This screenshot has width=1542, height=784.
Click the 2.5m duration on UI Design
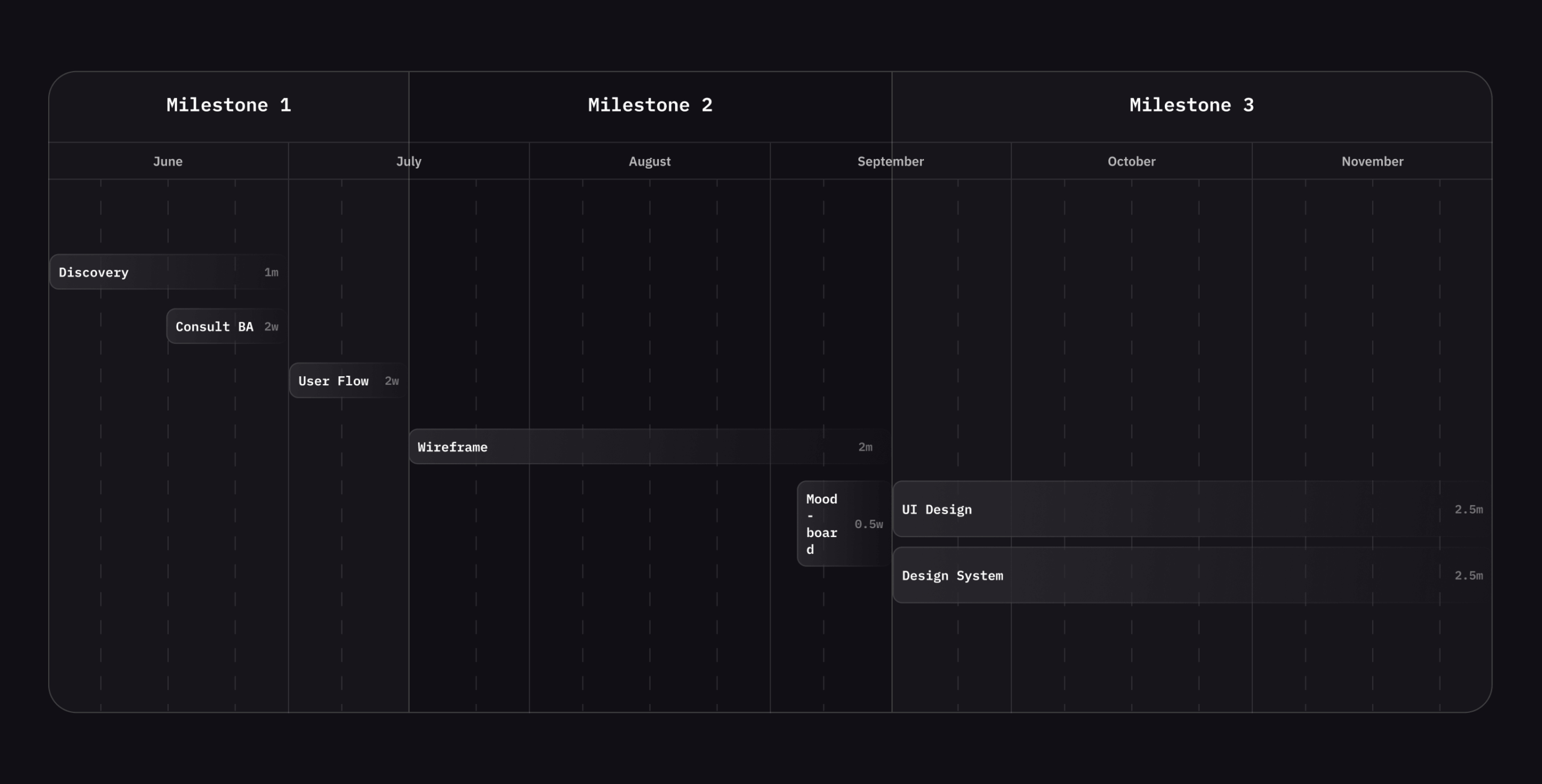coord(1469,509)
